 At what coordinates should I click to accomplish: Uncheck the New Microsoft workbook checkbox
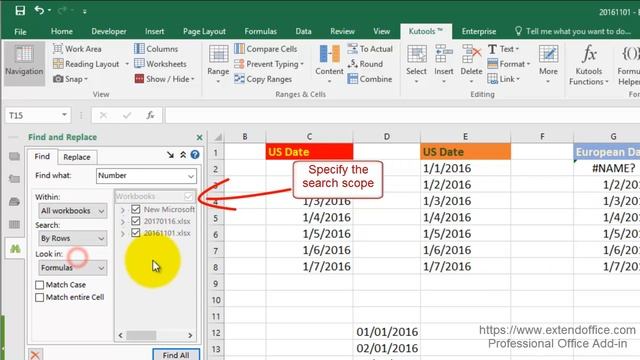(136, 209)
